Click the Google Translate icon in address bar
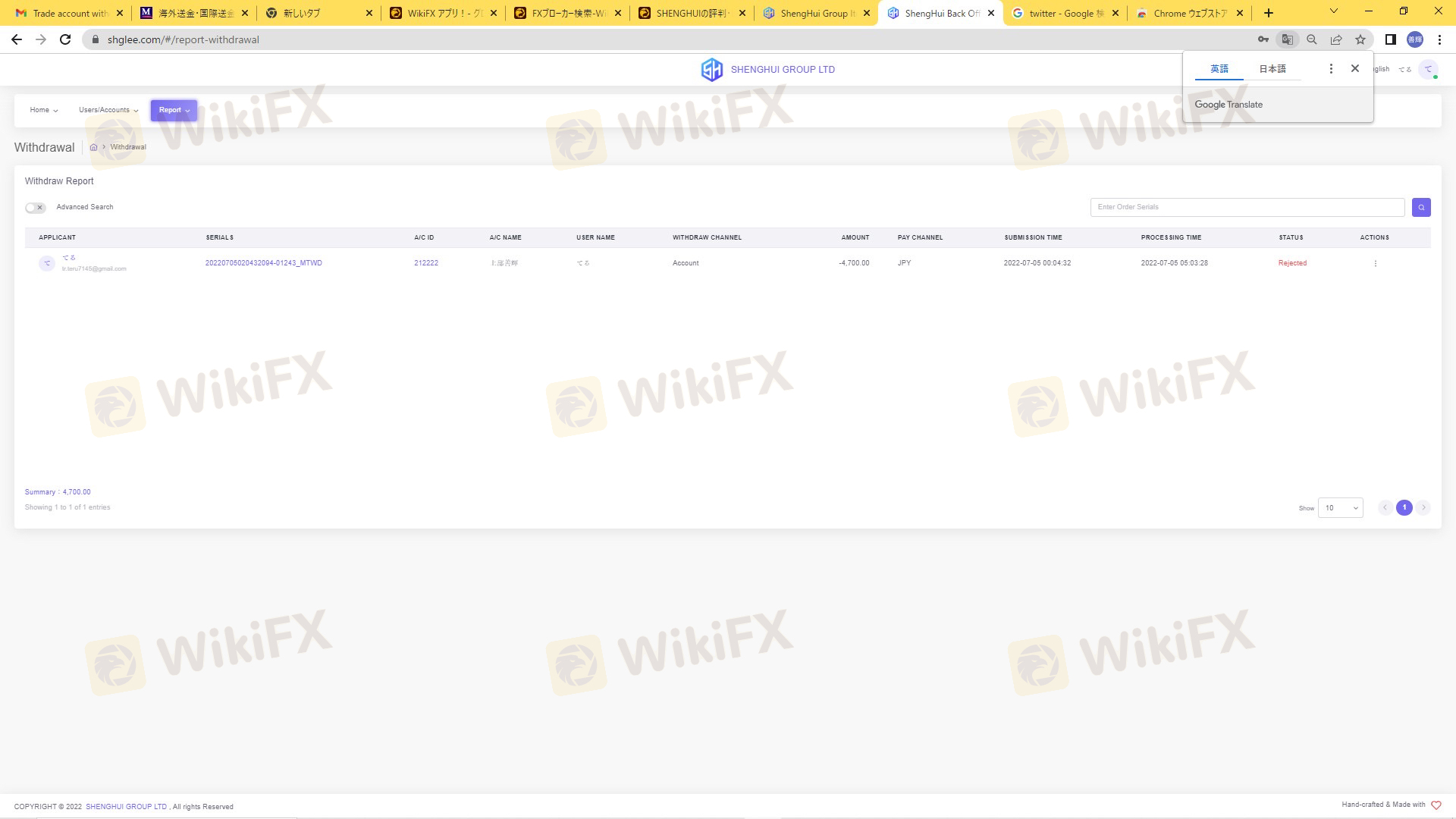 coord(1287,39)
